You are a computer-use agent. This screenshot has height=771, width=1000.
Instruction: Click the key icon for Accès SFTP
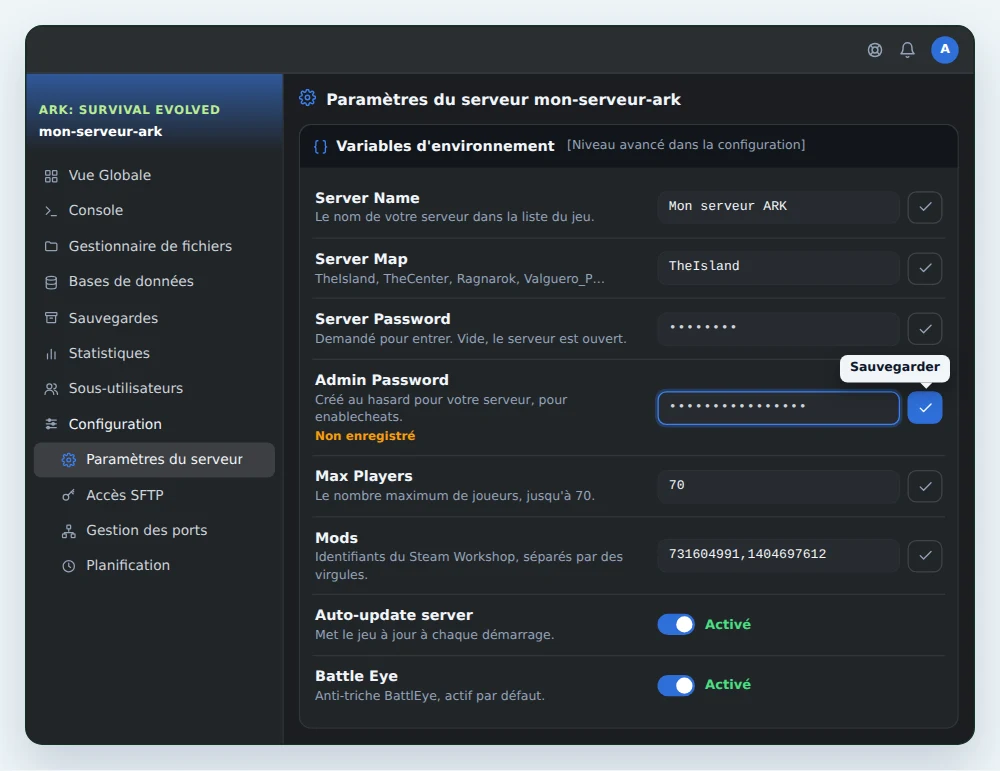tap(69, 496)
